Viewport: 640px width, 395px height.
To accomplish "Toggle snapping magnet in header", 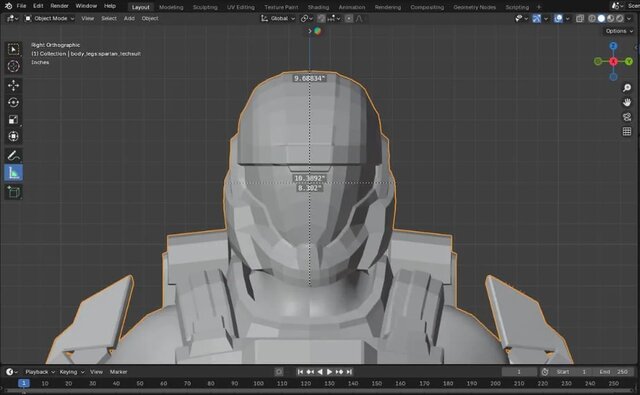I will [x=321, y=18].
